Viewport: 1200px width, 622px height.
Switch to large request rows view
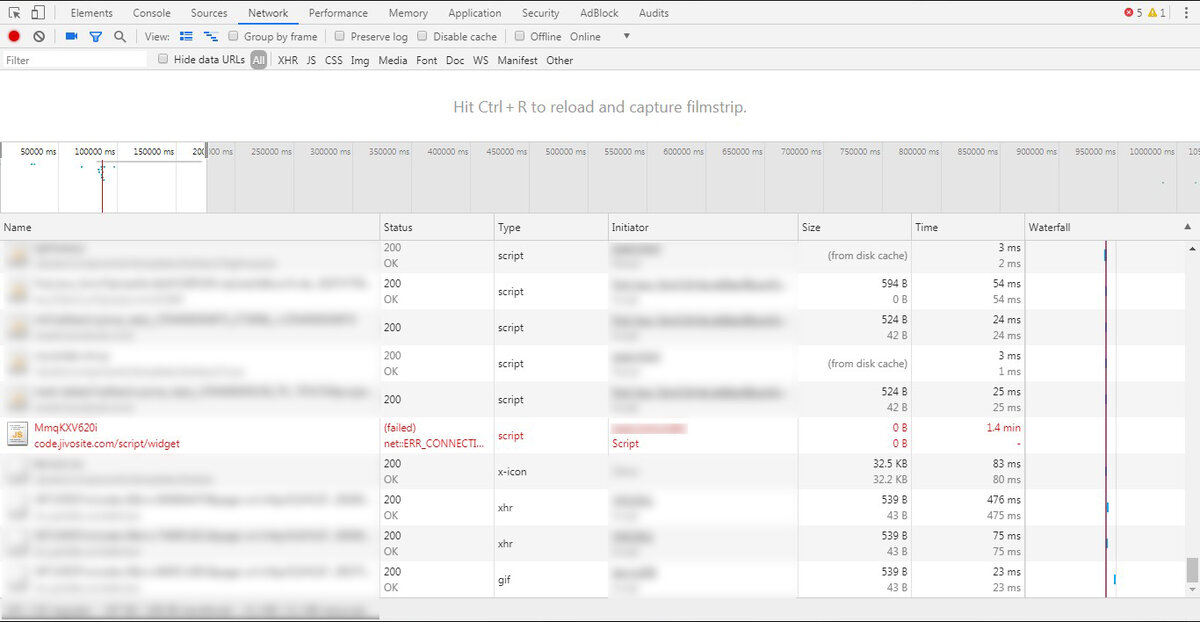[x=186, y=36]
